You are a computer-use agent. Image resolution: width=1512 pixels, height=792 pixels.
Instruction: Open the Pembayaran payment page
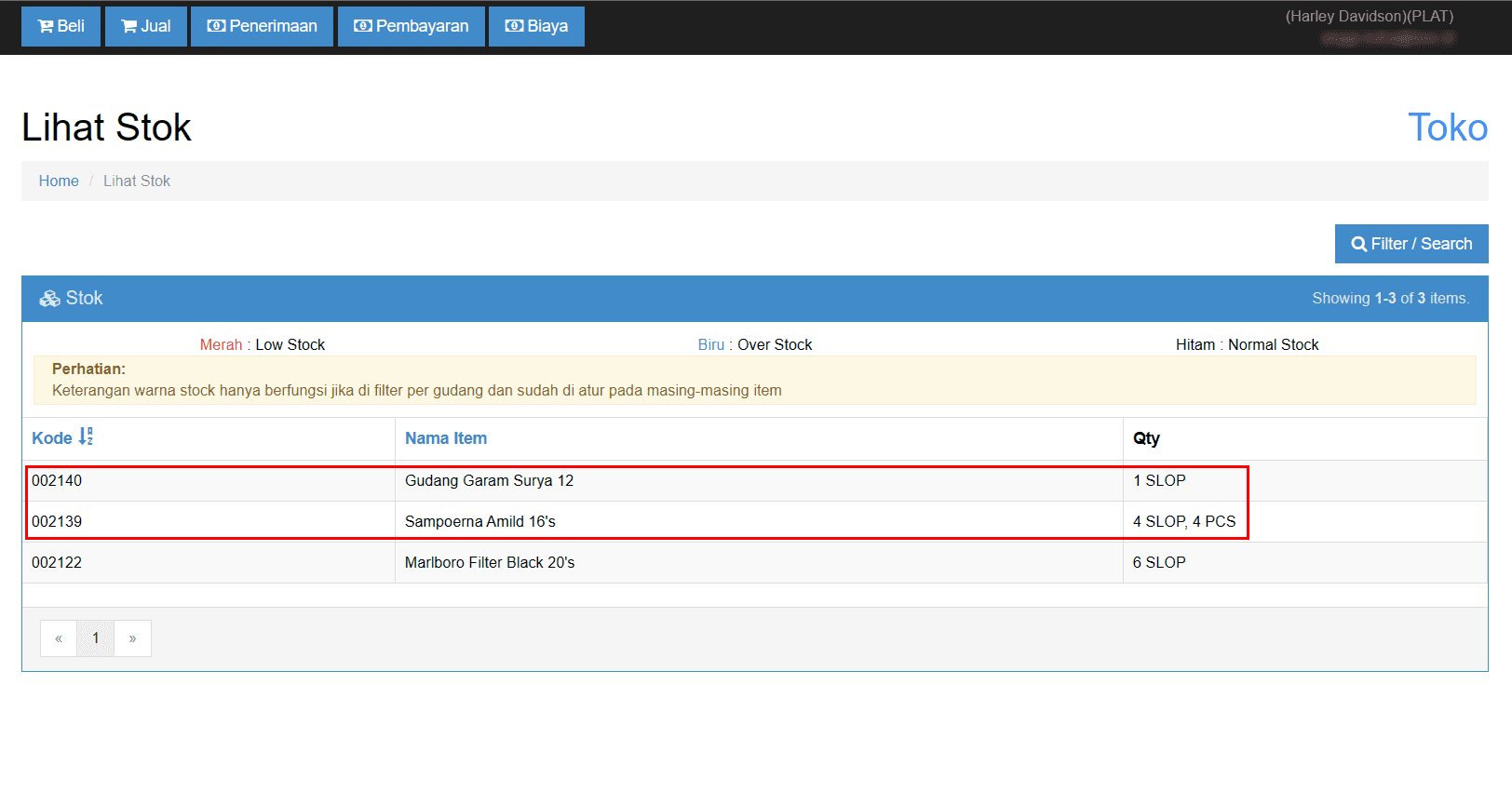(411, 26)
